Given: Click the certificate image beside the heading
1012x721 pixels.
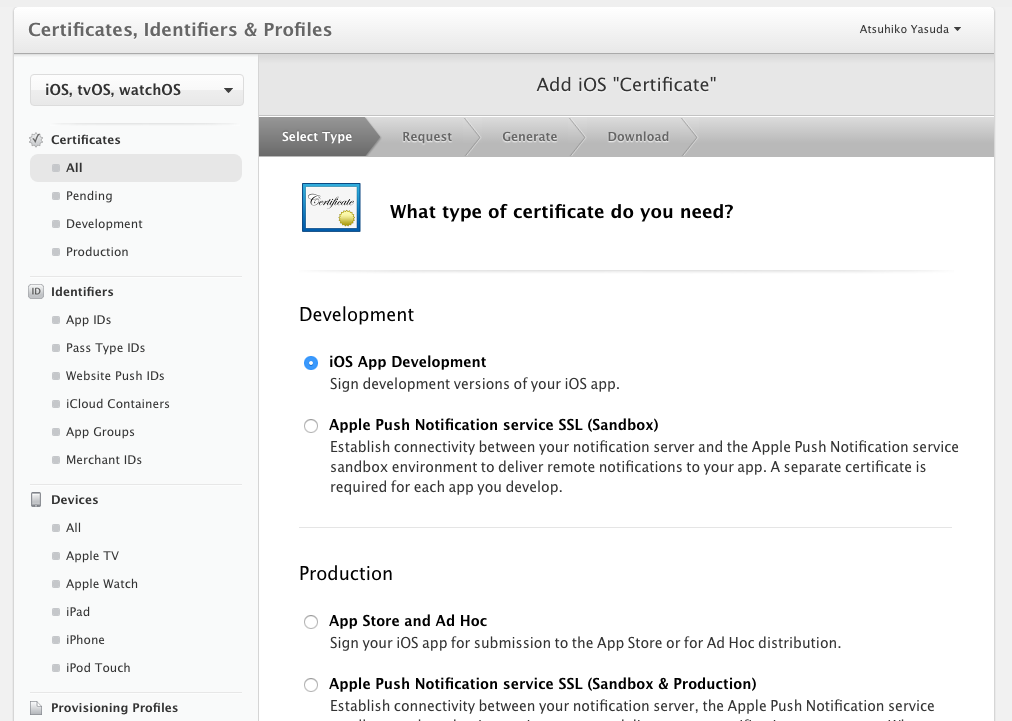Looking at the screenshot, I should point(331,207).
